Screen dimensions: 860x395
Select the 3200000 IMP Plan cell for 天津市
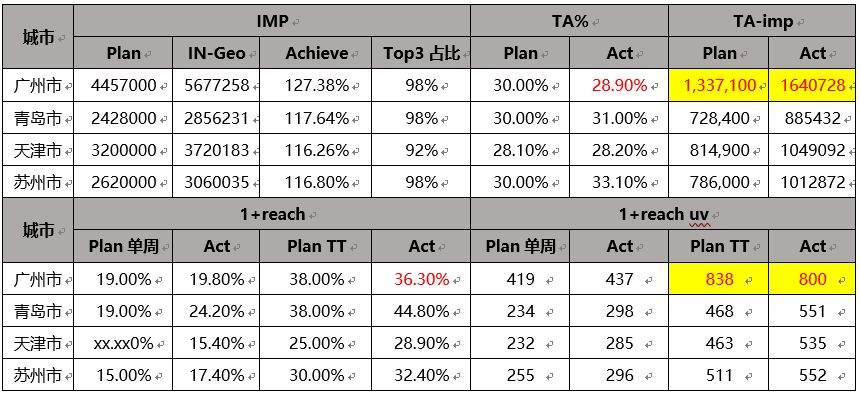click(x=123, y=150)
